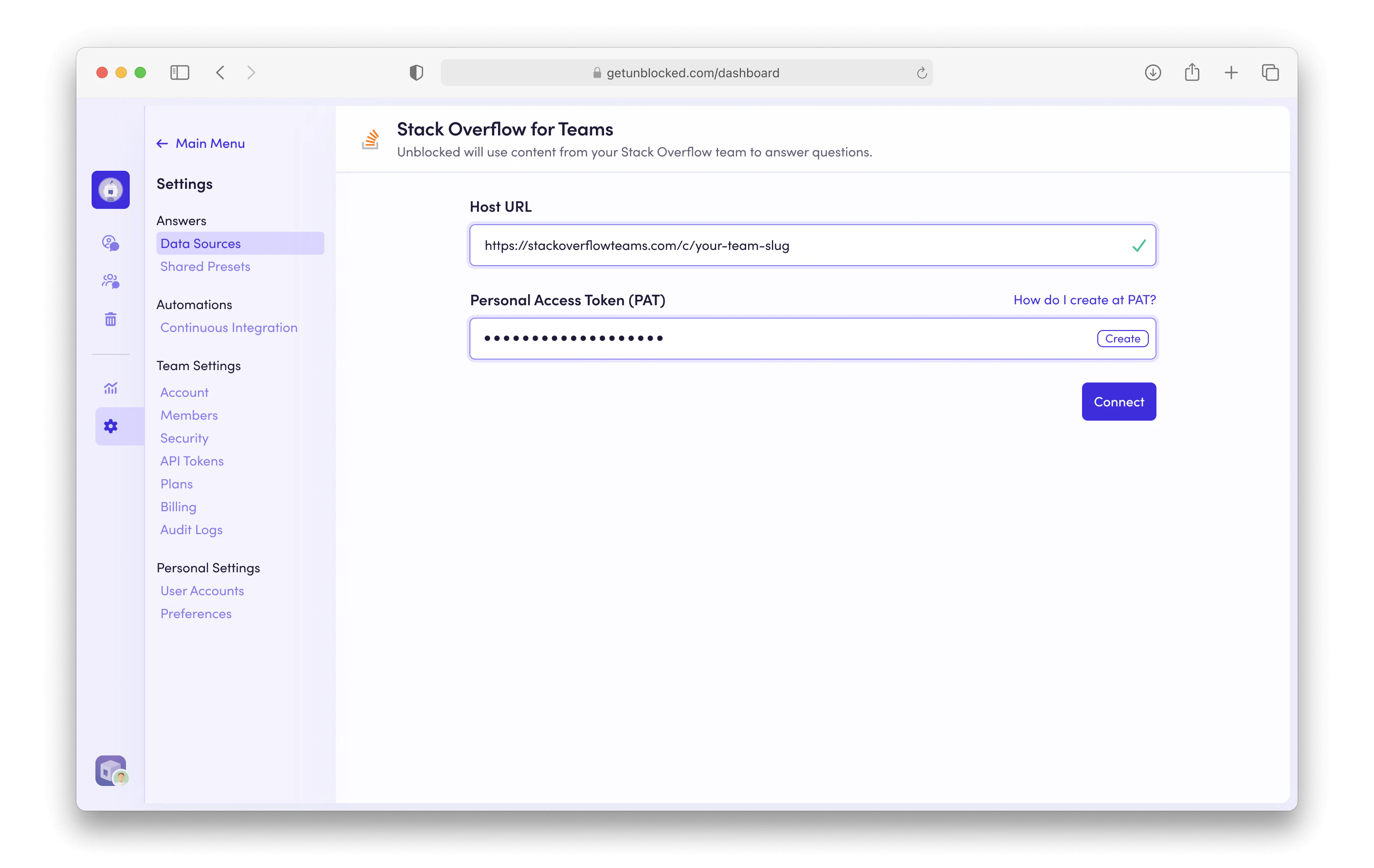Screen dimensions: 1374x868
Task: Return to Main Menu
Action: point(201,143)
